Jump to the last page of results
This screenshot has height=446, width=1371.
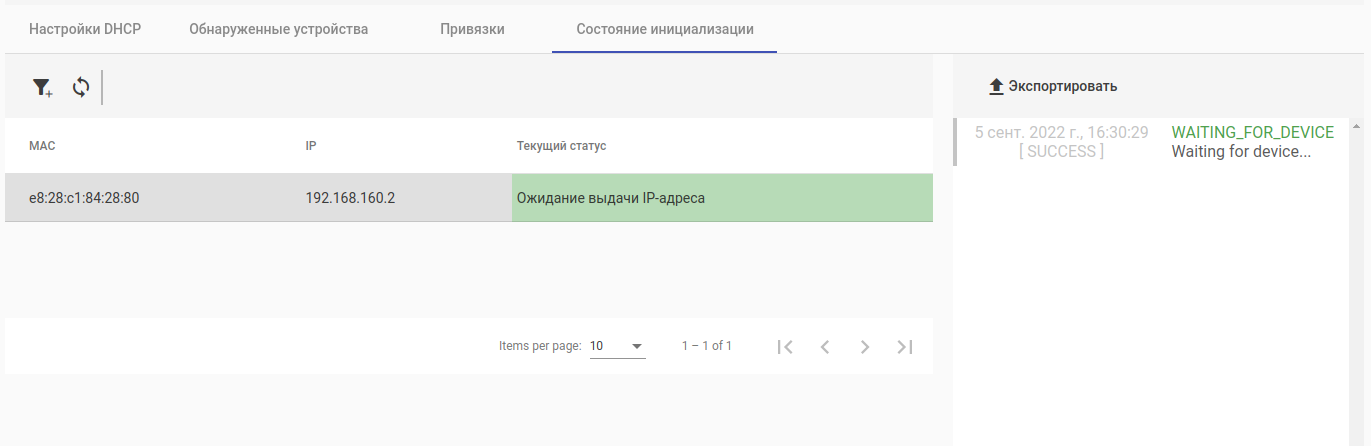pyautogui.click(x=905, y=347)
